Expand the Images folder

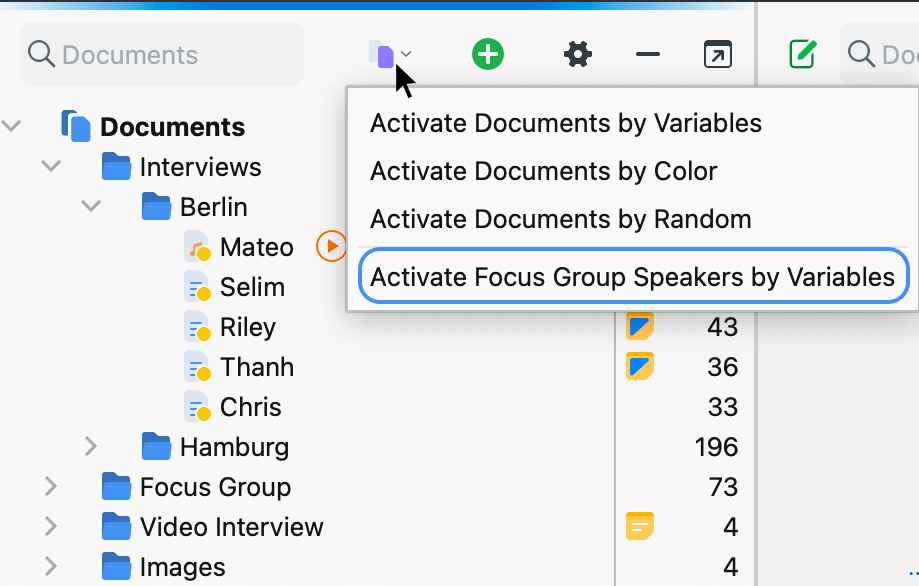[50, 566]
